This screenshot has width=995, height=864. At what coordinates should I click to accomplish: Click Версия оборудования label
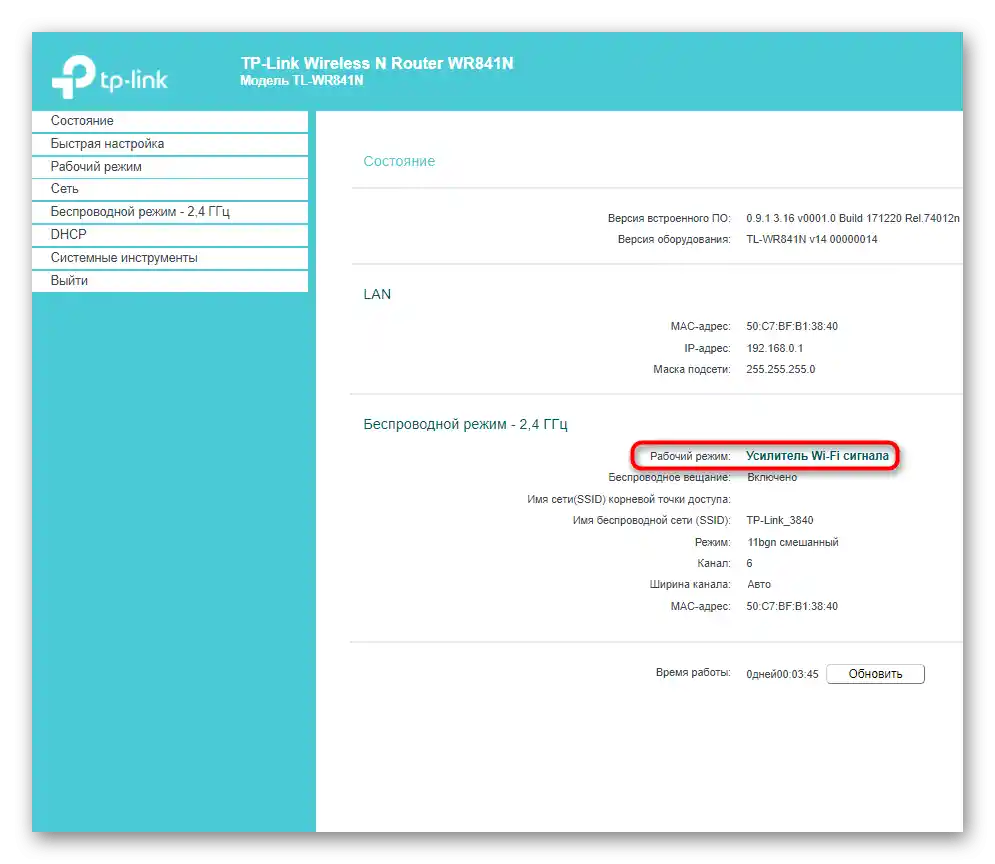click(675, 239)
